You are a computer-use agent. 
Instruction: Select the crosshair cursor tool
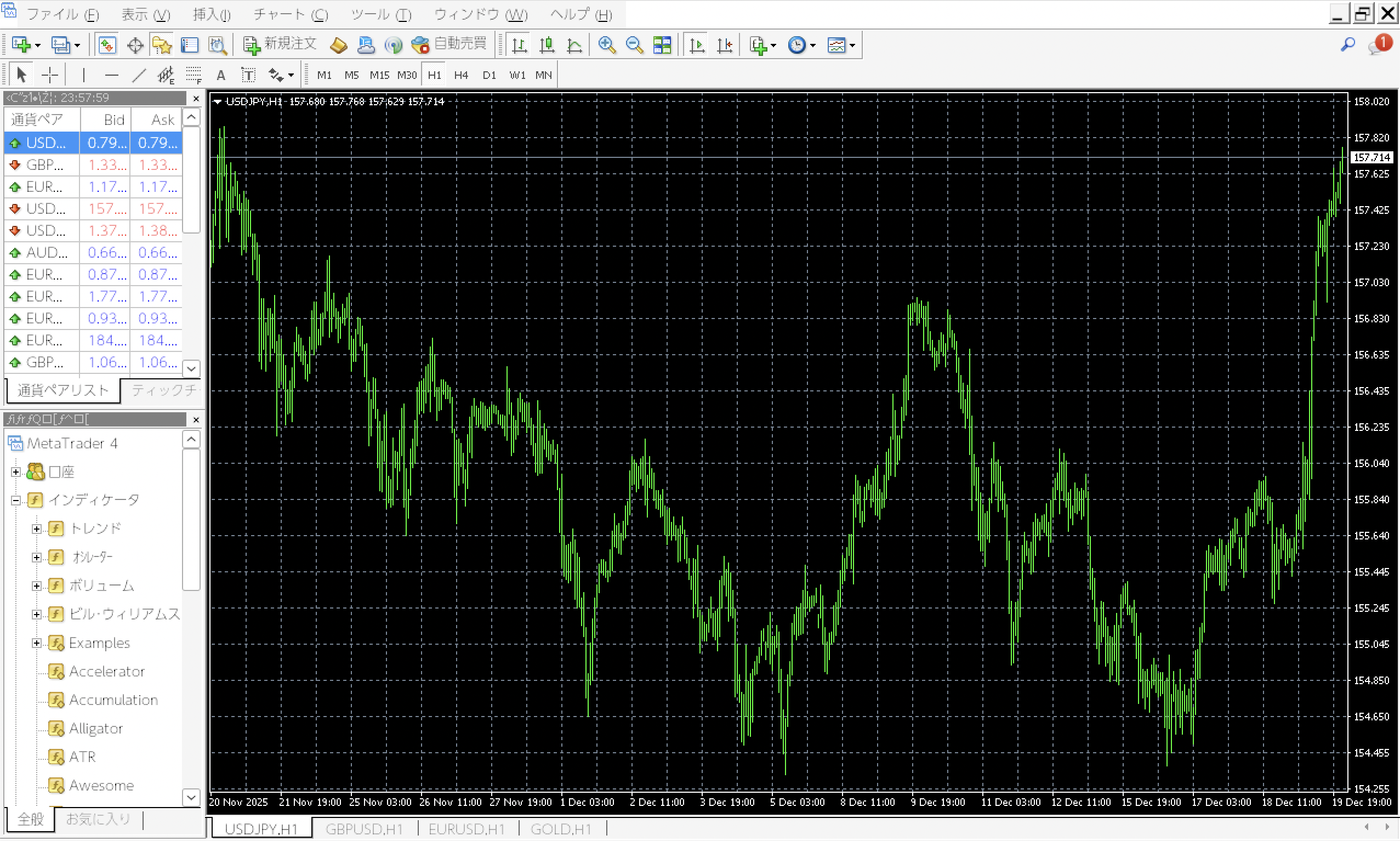click(x=50, y=75)
